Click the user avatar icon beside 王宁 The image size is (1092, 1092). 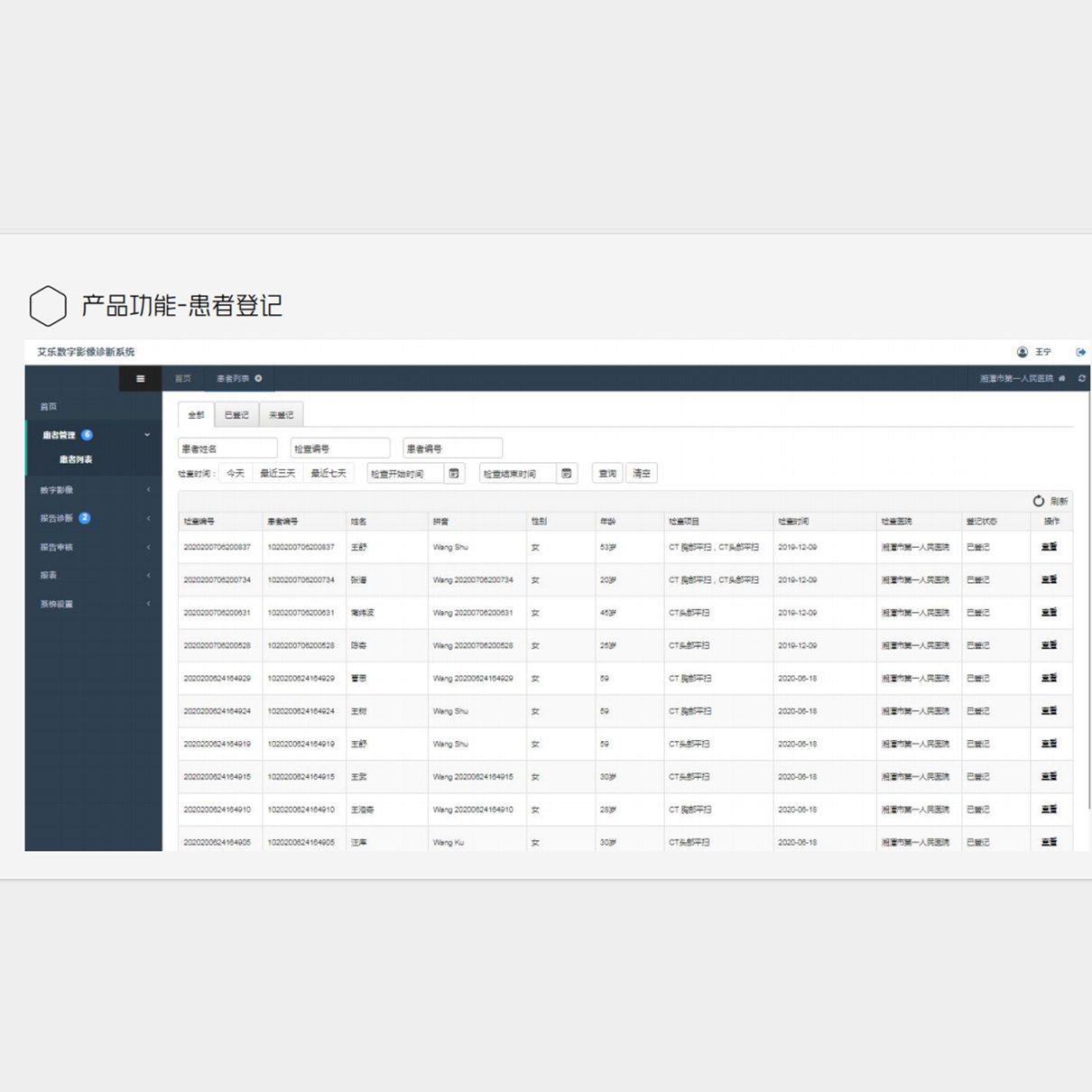tap(1023, 352)
